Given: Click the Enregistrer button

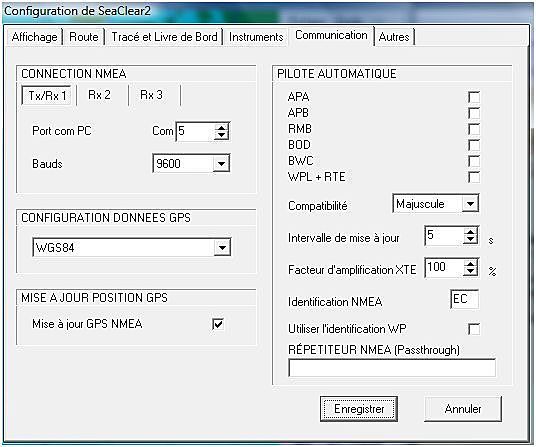Looking at the screenshot, I should point(359,409).
